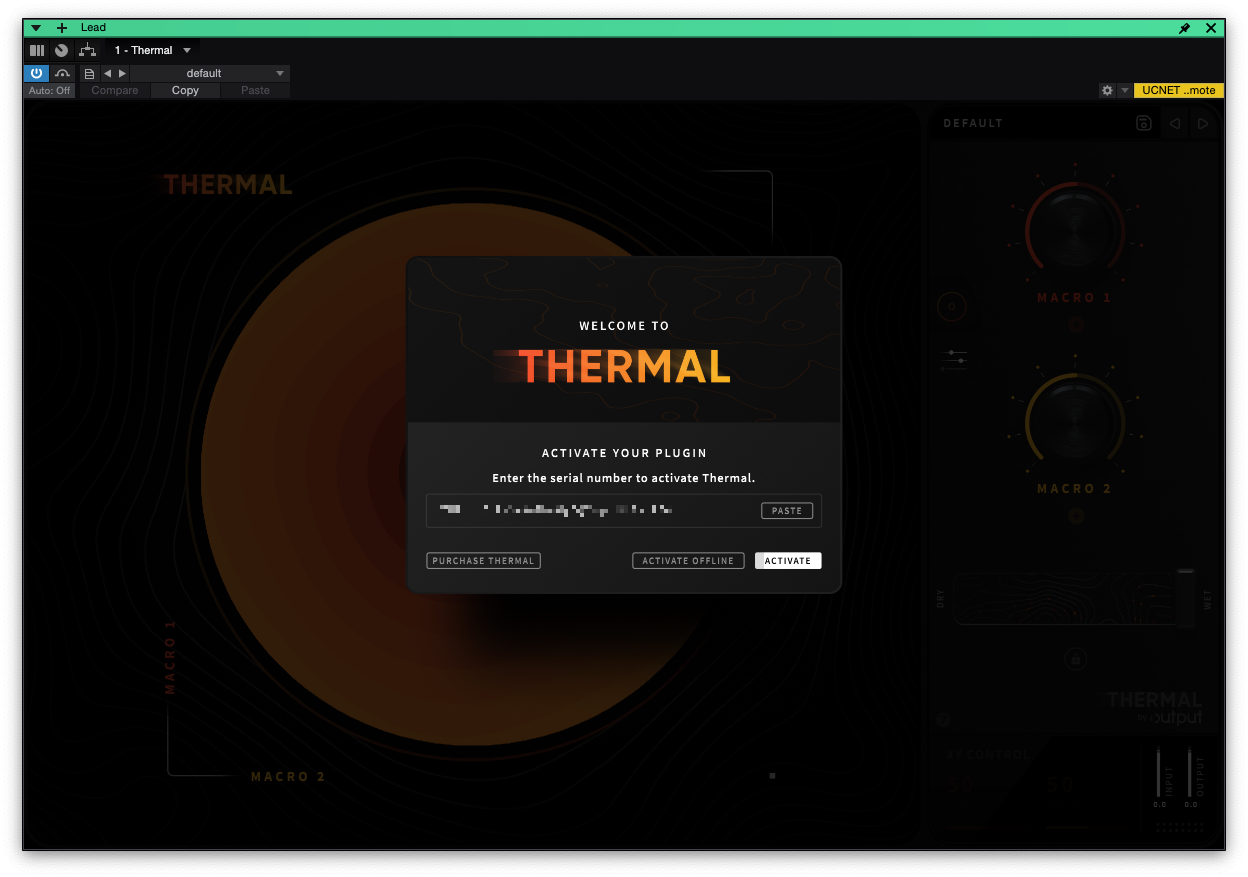Toggle the sidechain button beside power
This screenshot has height=877, width=1248.
(x=63, y=73)
